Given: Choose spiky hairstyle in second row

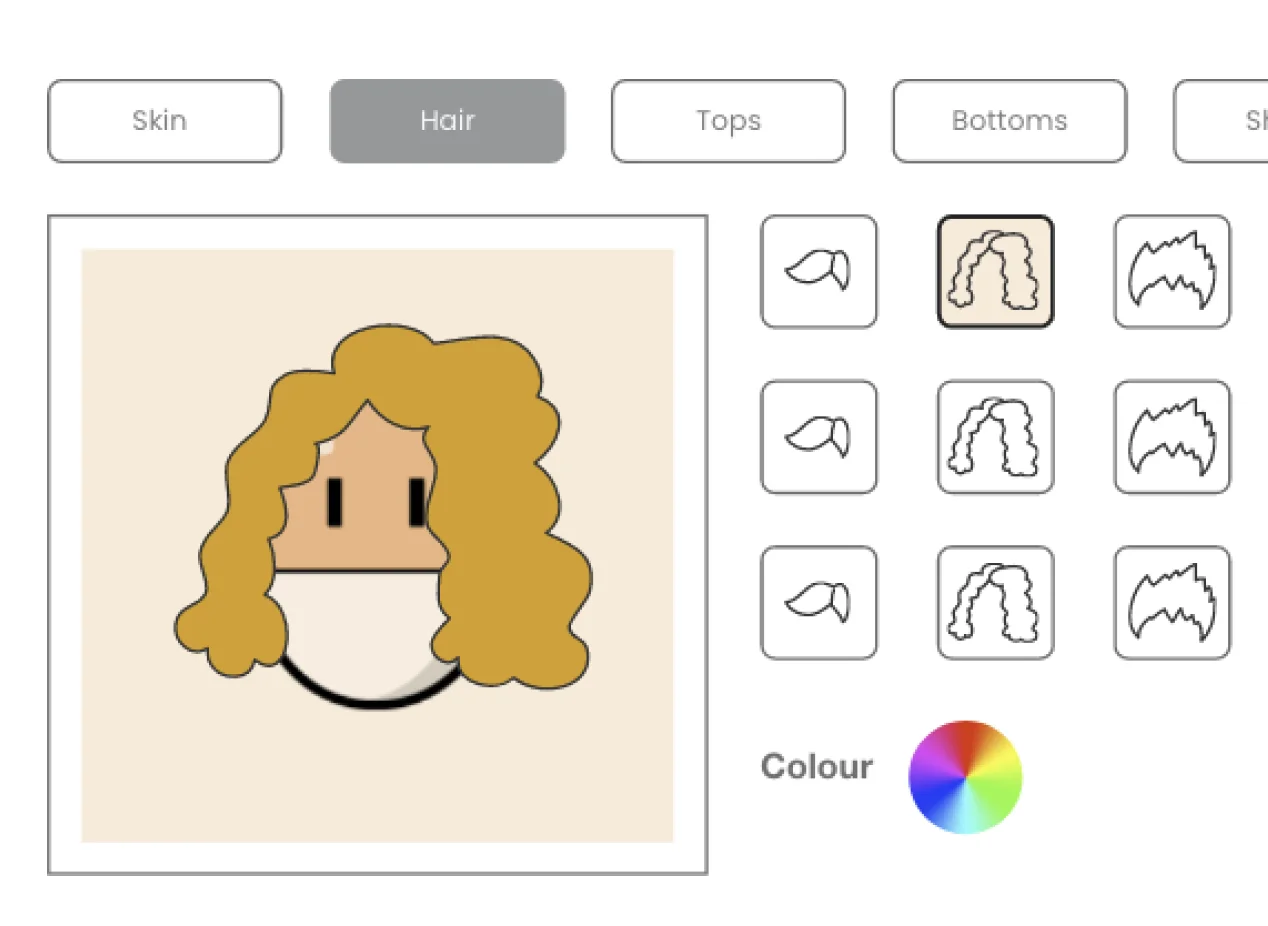Looking at the screenshot, I should (1172, 437).
